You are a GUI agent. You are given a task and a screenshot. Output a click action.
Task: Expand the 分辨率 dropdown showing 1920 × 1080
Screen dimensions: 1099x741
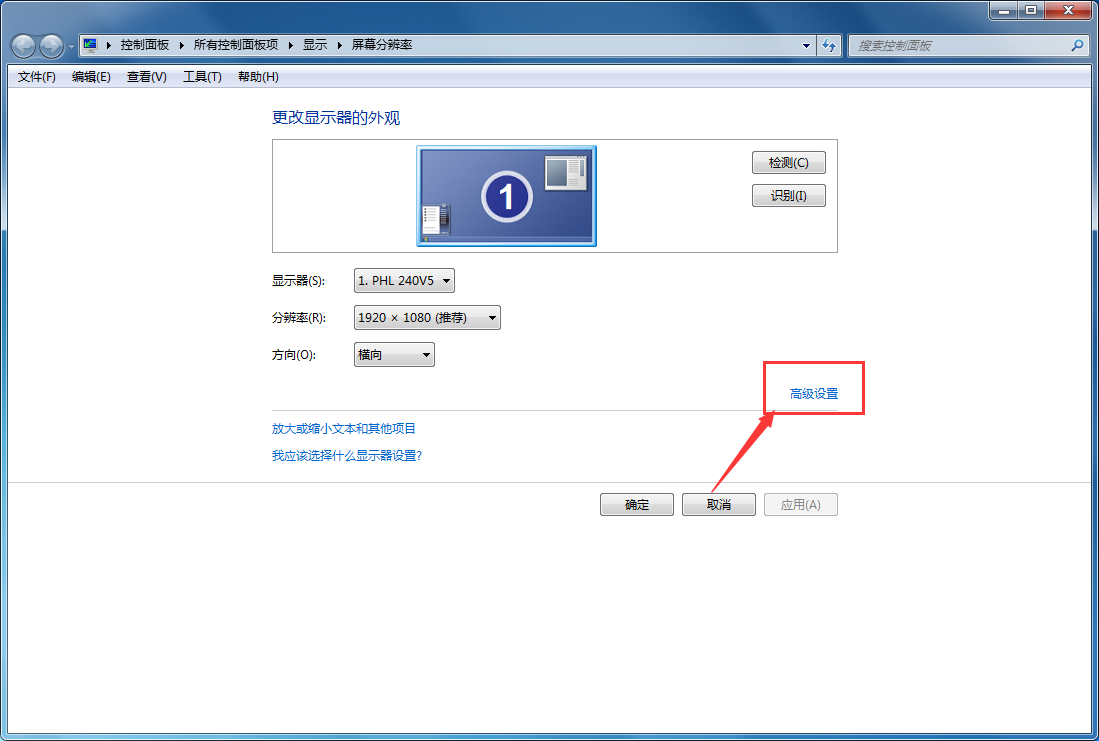(427, 318)
